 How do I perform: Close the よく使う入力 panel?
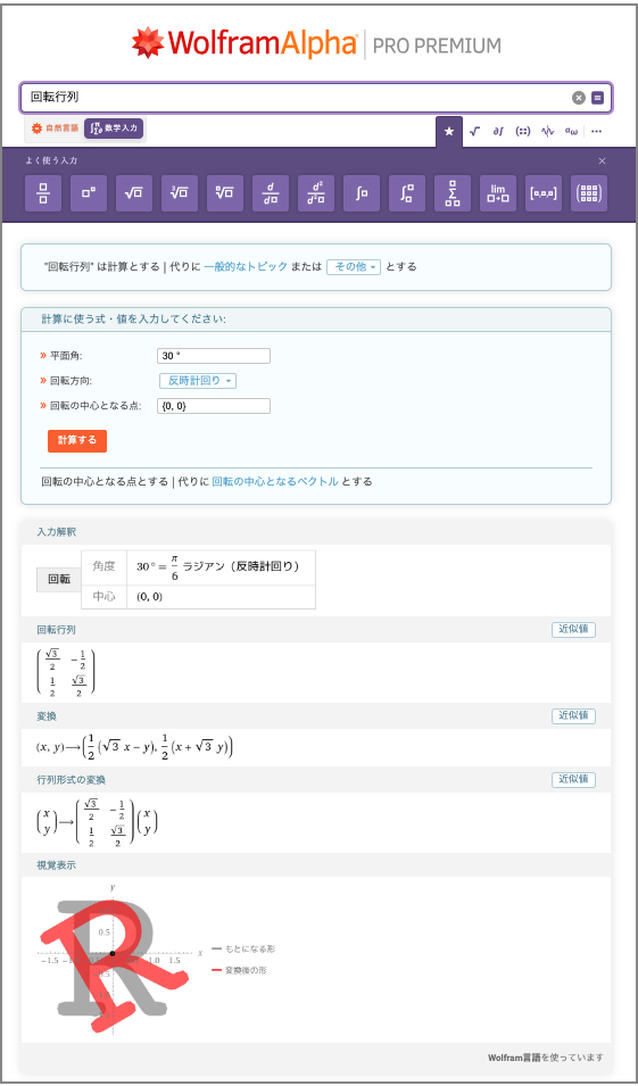(602, 161)
